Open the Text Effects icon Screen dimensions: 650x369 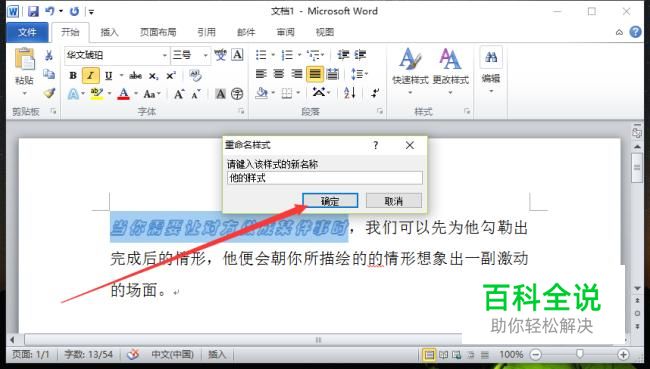click(x=73, y=94)
